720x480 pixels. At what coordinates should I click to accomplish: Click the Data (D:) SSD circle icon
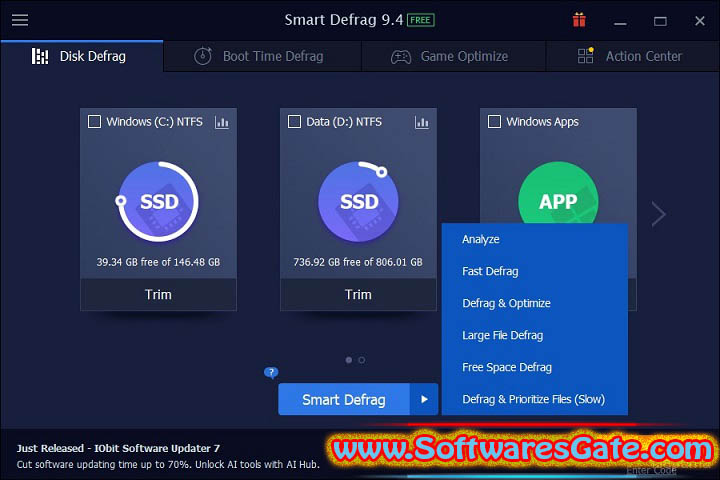point(359,201)
